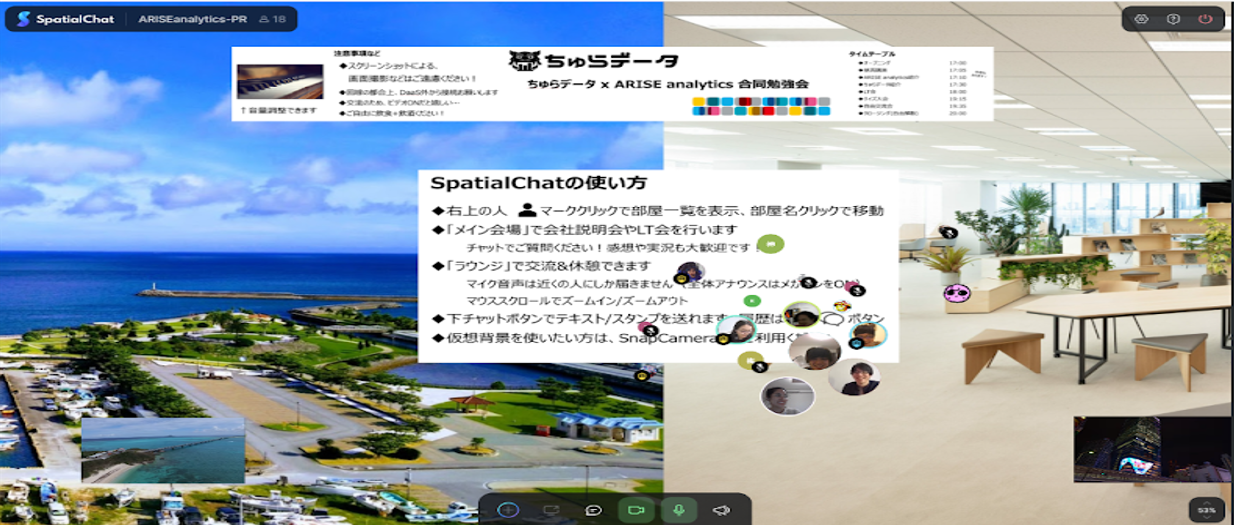
Task: Show participant list with 18 count
Action: [273, 18]
